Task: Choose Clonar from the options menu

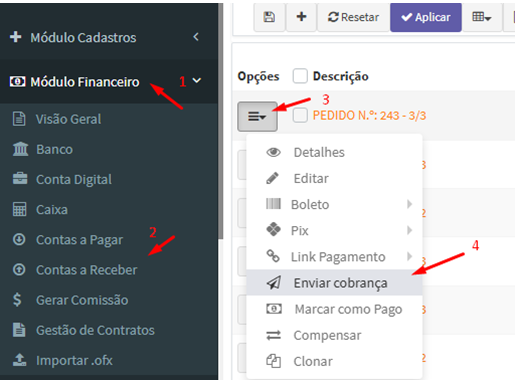Action: click(x=334, y=361)
